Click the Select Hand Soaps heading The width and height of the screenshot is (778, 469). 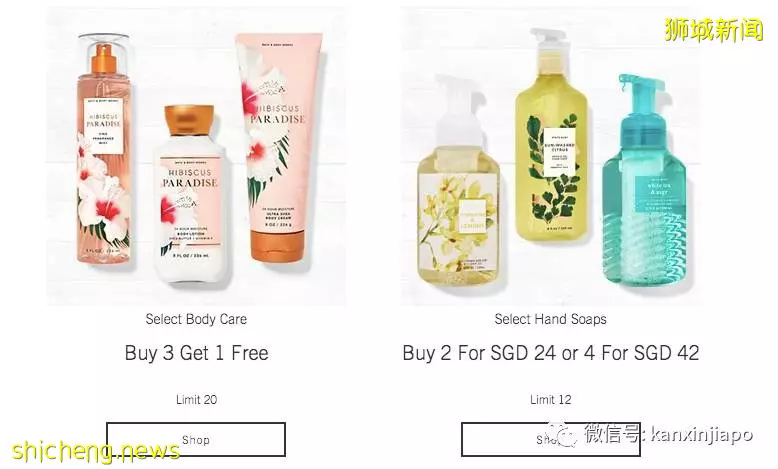coord(550,319)
